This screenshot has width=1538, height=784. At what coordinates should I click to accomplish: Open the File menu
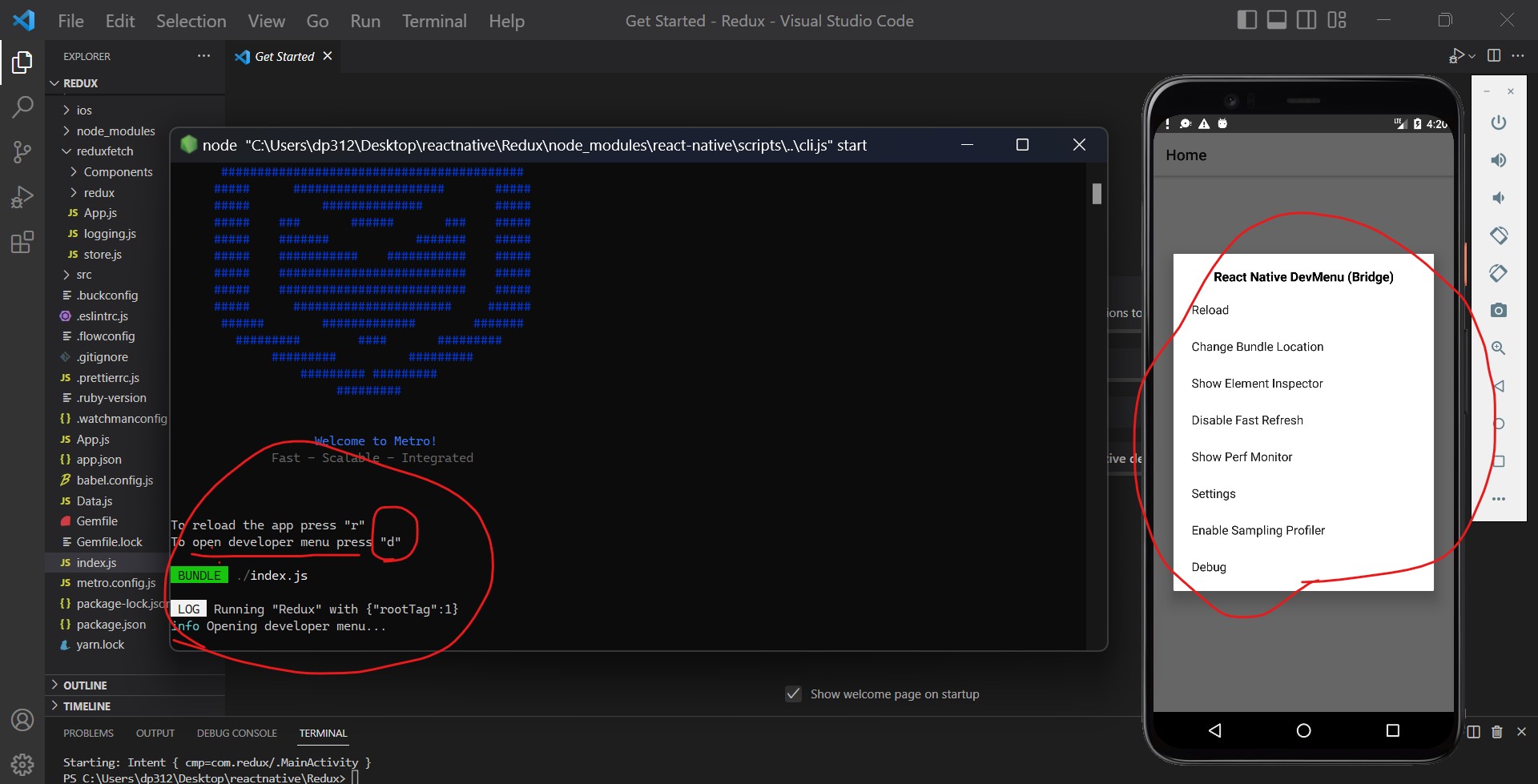pyautogui.click(x=70, y=21)
